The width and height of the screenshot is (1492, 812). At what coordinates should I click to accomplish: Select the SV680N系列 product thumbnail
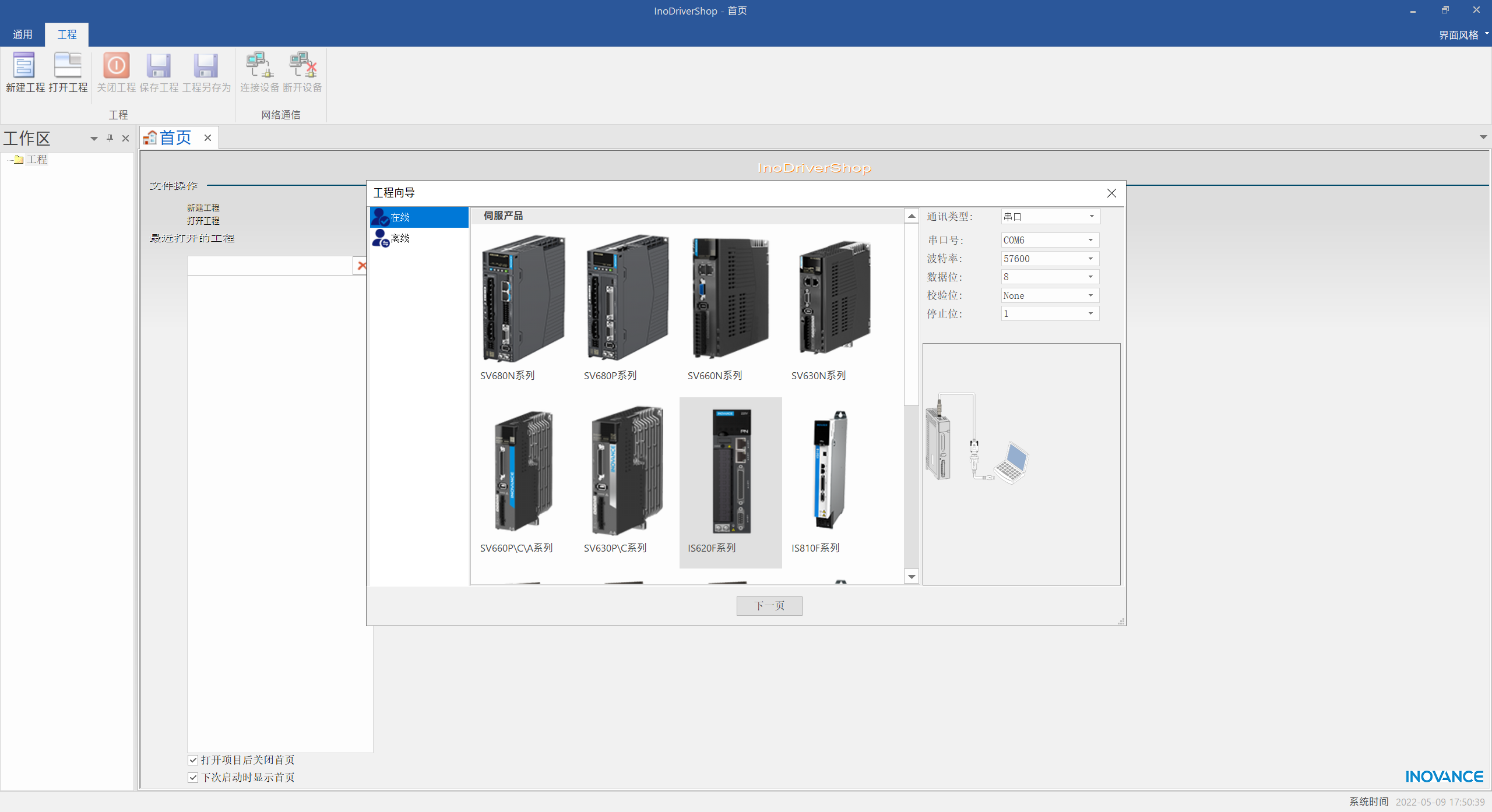click(523, 298)
